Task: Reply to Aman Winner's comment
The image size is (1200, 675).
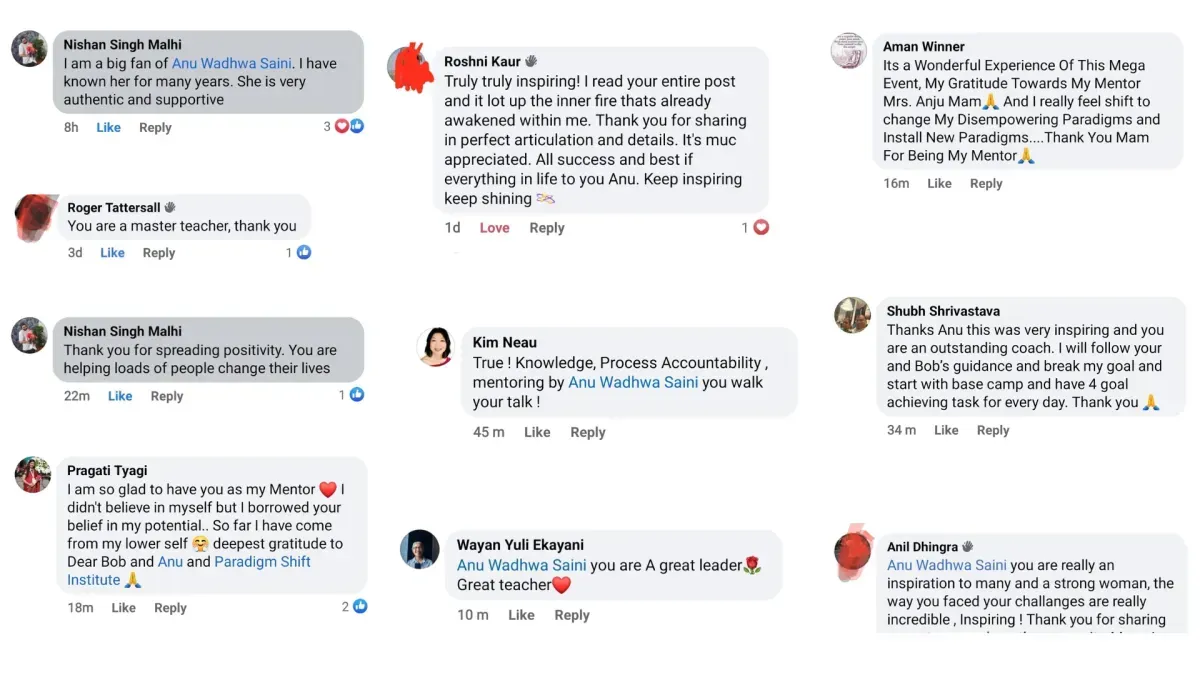Action: [986, 184]
